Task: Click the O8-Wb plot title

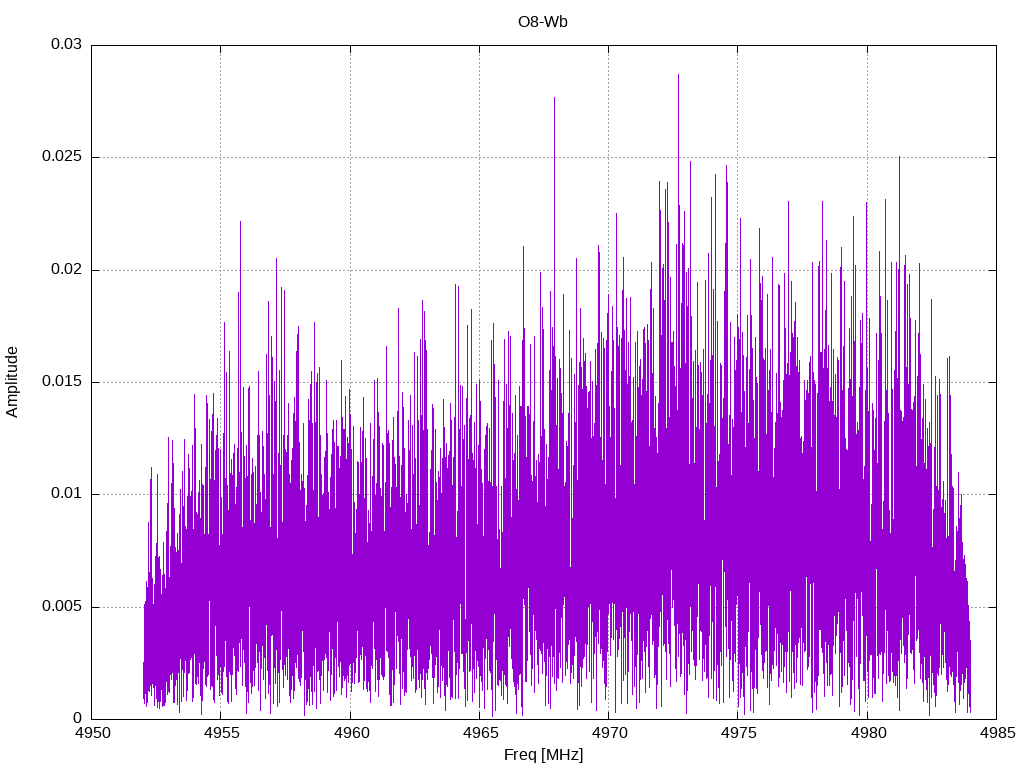Action: [x=543, y=22]
